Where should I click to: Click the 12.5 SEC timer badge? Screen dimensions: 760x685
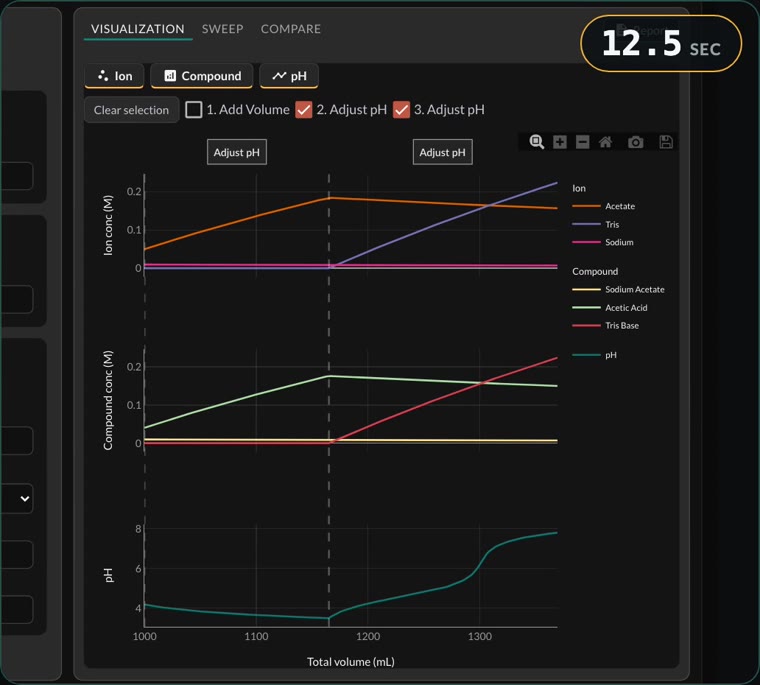pyautogui.click(x=661, y=44)
